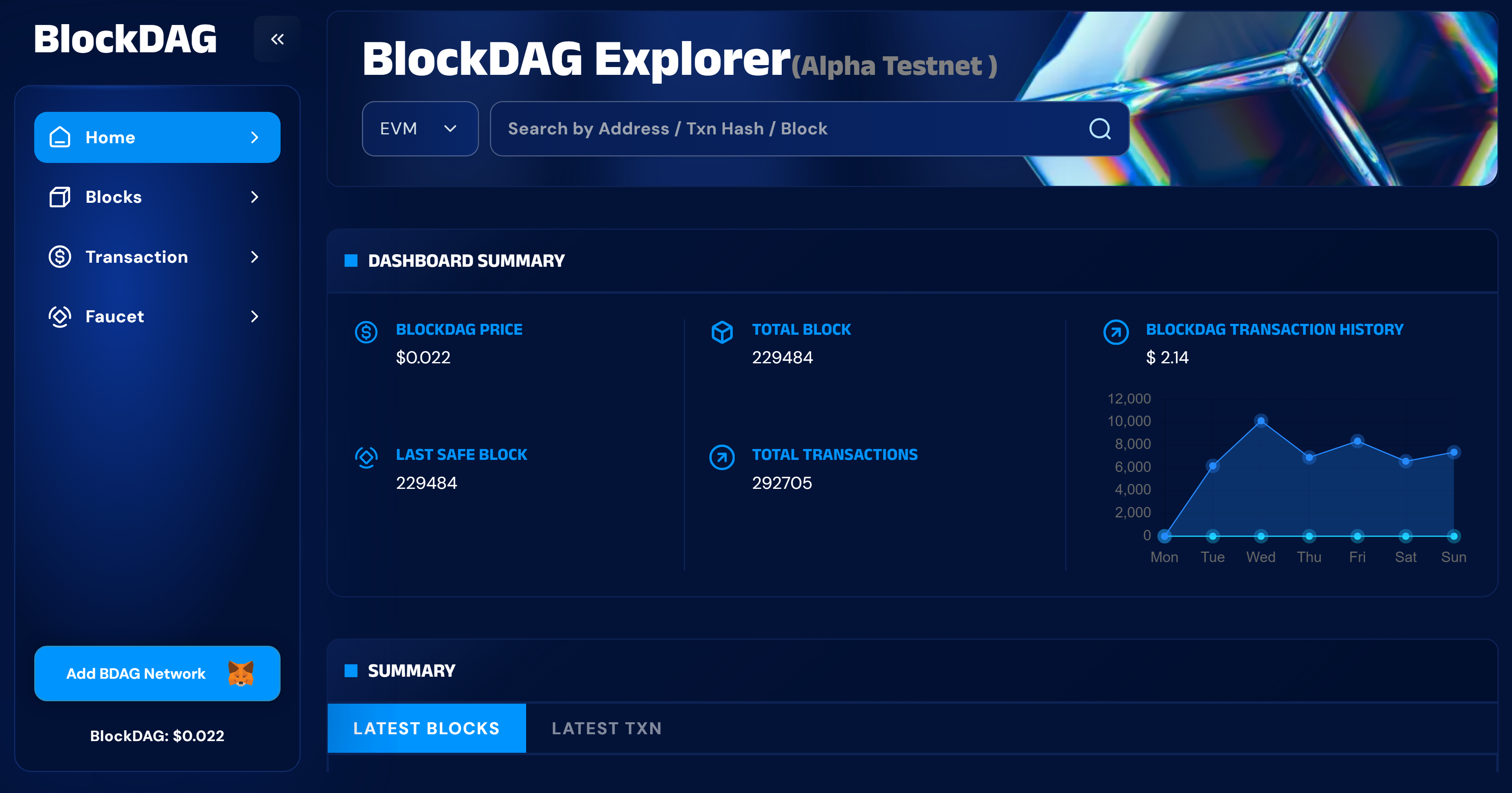Viewport: 1512px width, 793px height.
Task: Click the MetaMask fox icon
Action: tap(241, 674)
